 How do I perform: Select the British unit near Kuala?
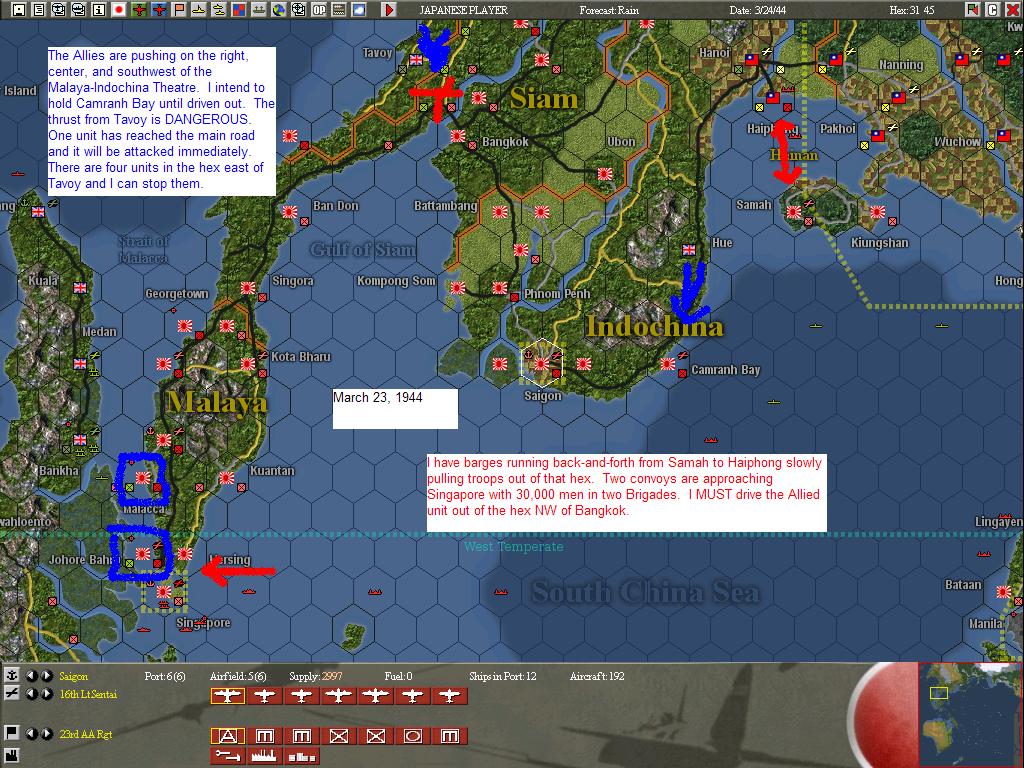coord(80,287)
